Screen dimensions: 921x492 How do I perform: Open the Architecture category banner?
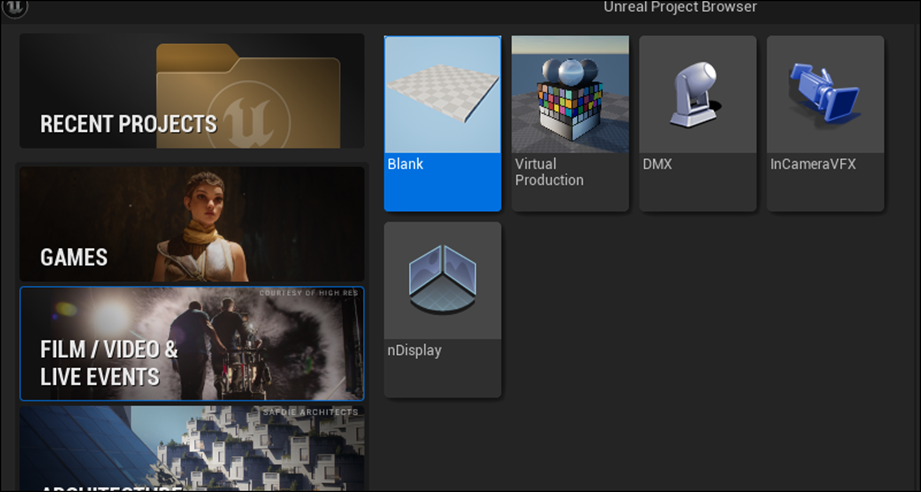pos(192,447)
